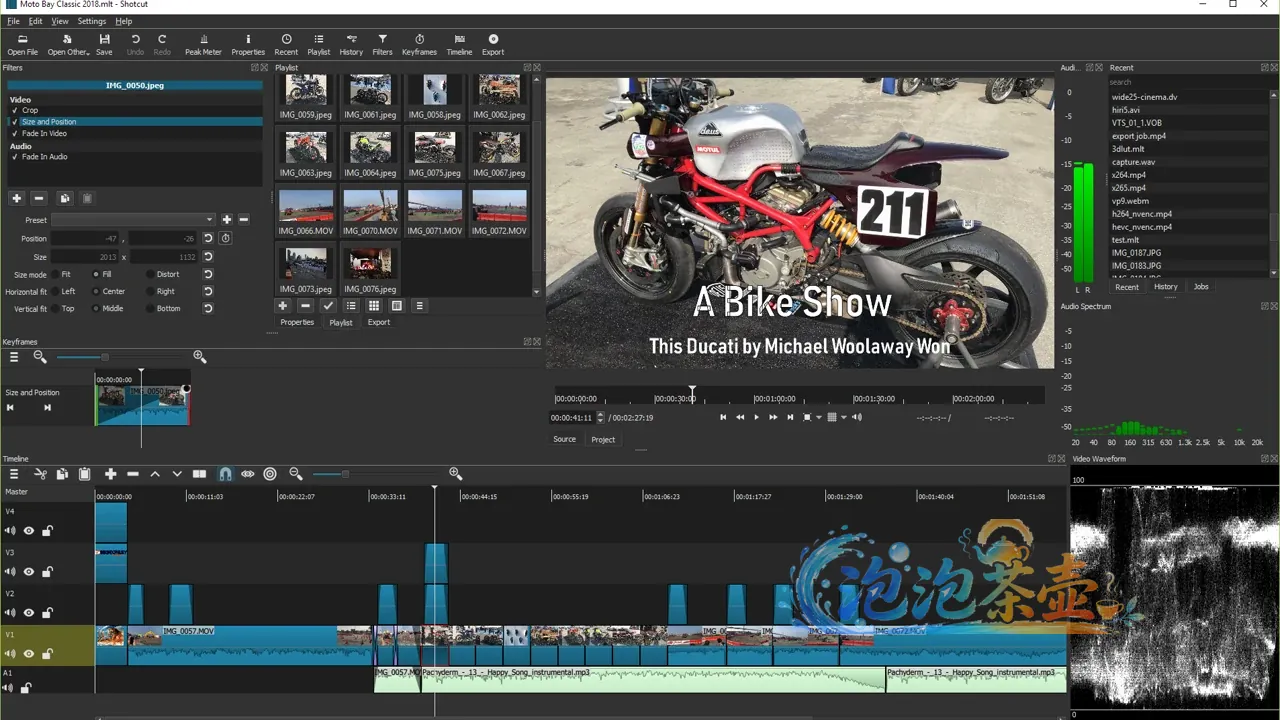This screenshot has width=1280, height=720.
Task: Toggle timeline snapping magnet icon
Action: click(x=225, y=474)
